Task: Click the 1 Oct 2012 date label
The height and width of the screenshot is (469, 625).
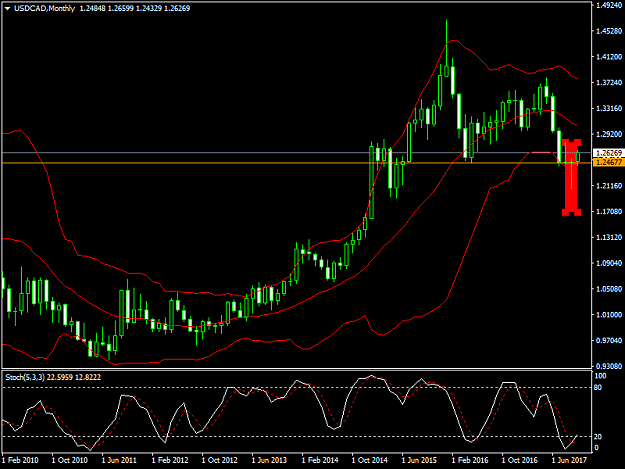Action: click(x=220, y=460)
